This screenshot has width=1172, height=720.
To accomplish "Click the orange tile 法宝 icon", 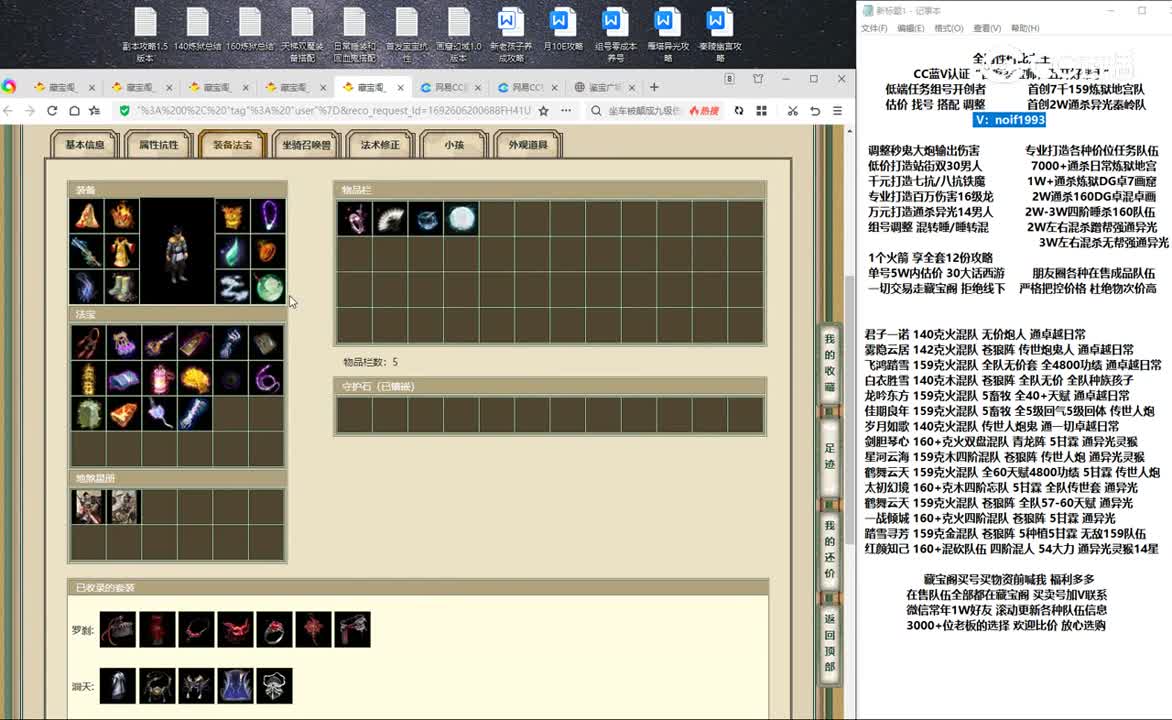I will (x=124, y=414).
